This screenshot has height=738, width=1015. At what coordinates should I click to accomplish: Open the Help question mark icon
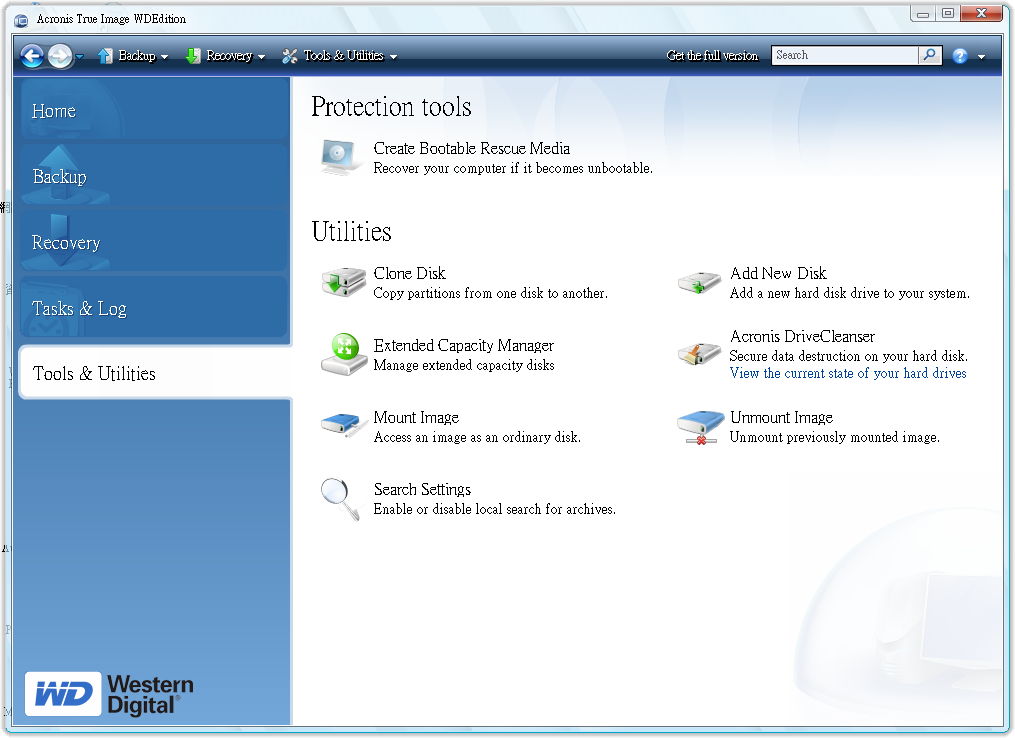pos(960,56)
